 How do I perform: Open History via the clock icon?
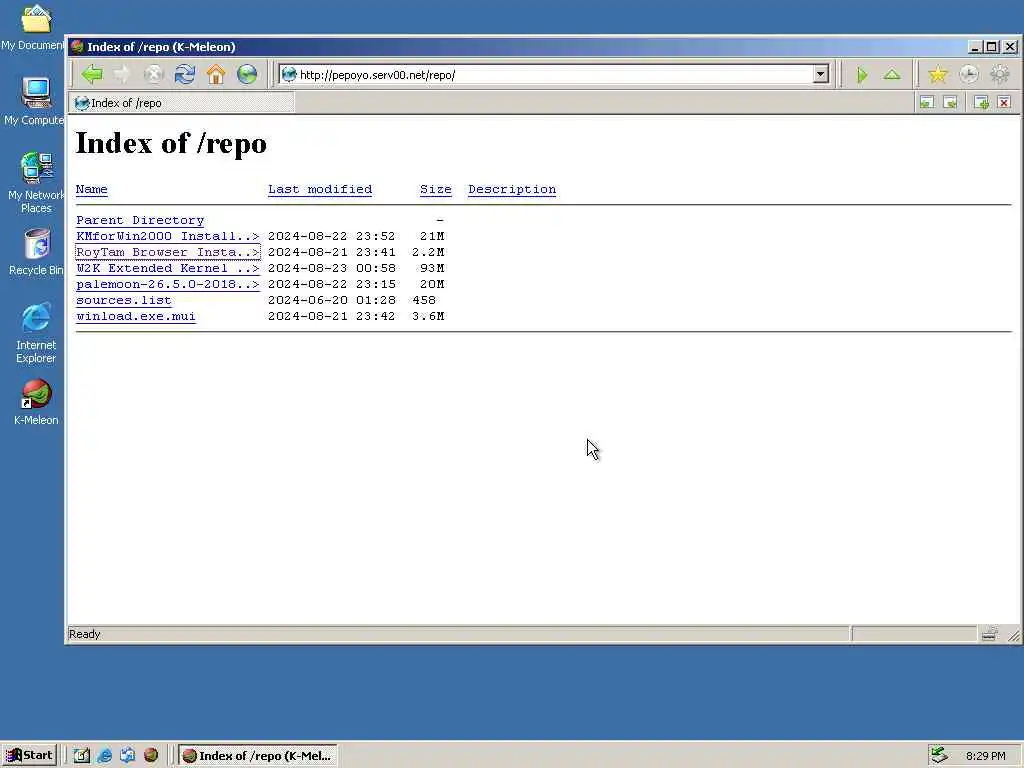(x=968, y=74)
